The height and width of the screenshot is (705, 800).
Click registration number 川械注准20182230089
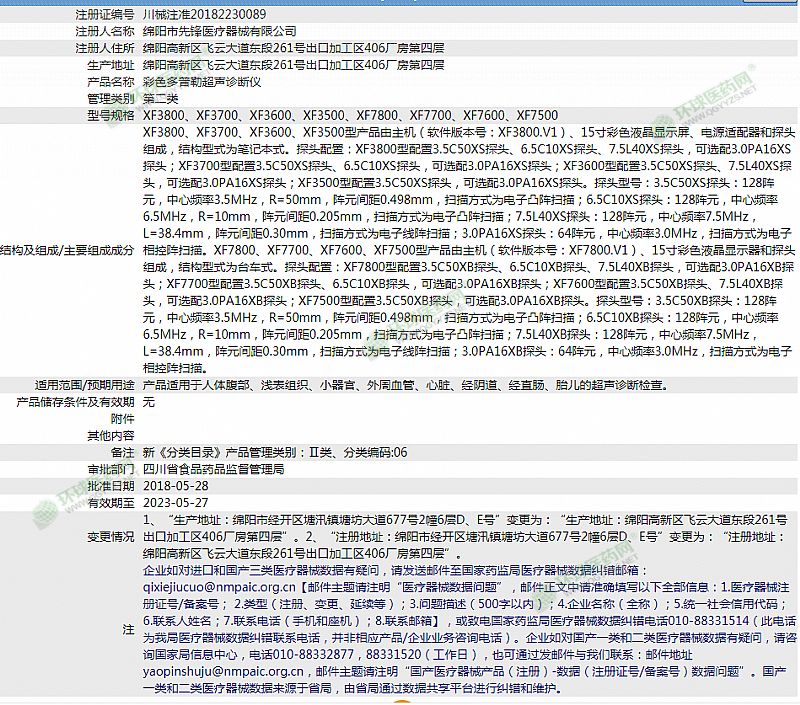pos(204,14)
